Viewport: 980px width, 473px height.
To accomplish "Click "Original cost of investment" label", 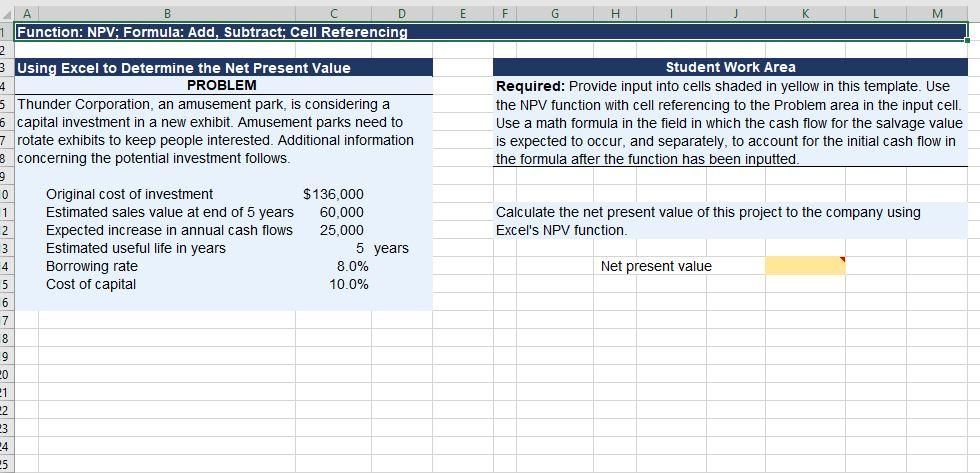I will pos(129,194).
